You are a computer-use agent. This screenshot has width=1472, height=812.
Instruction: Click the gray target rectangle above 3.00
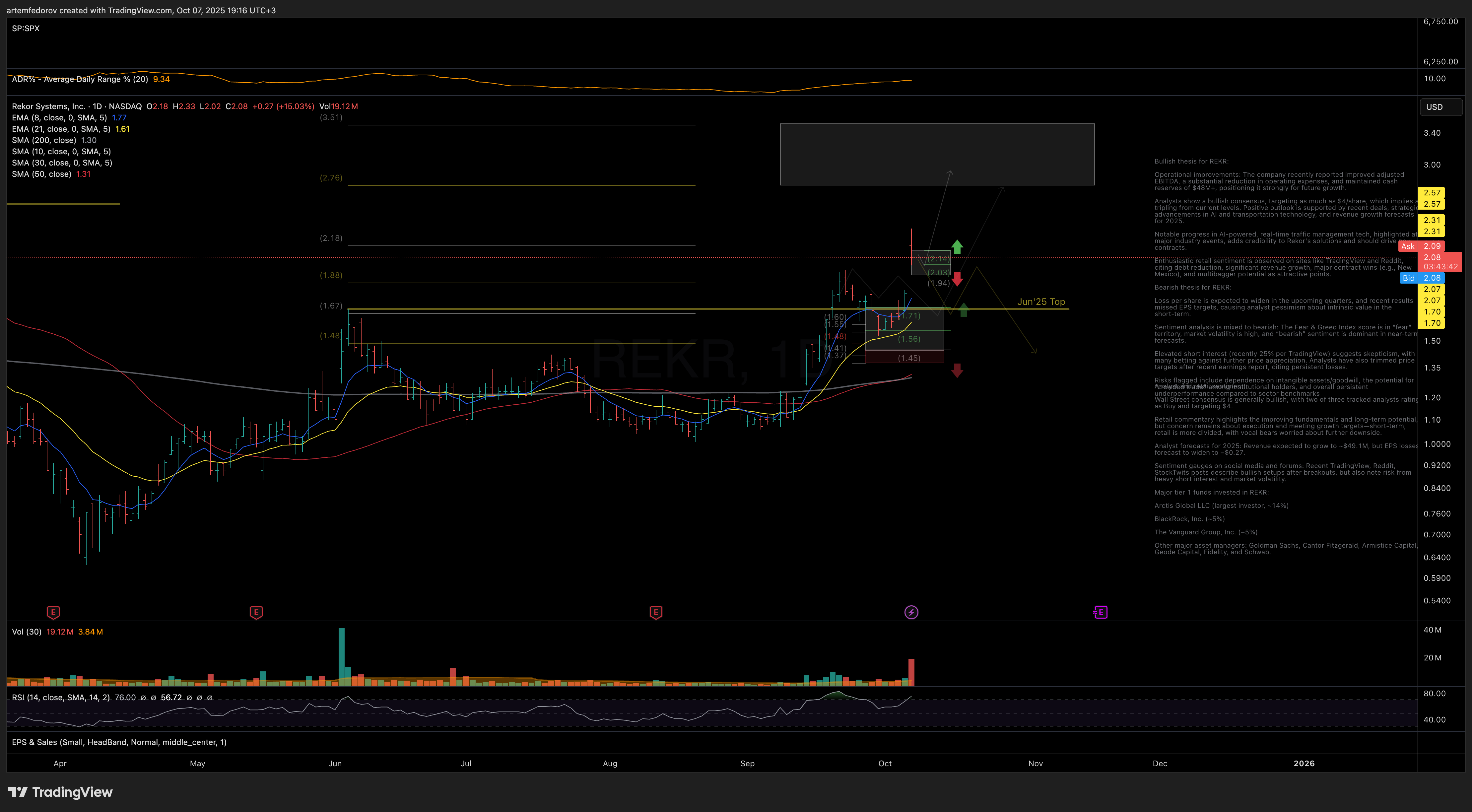point(937,154)
